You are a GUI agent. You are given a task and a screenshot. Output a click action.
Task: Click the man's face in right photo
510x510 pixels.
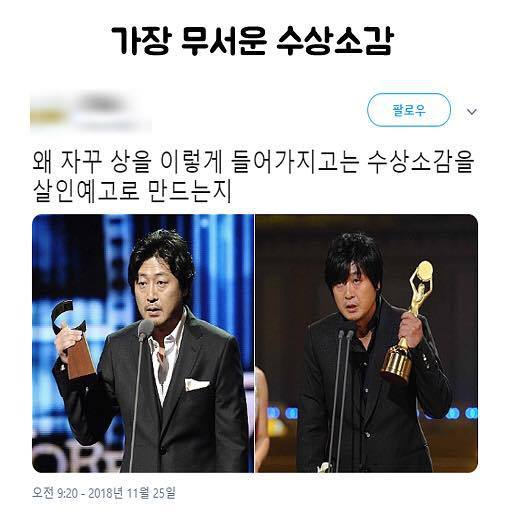(354, 293)
